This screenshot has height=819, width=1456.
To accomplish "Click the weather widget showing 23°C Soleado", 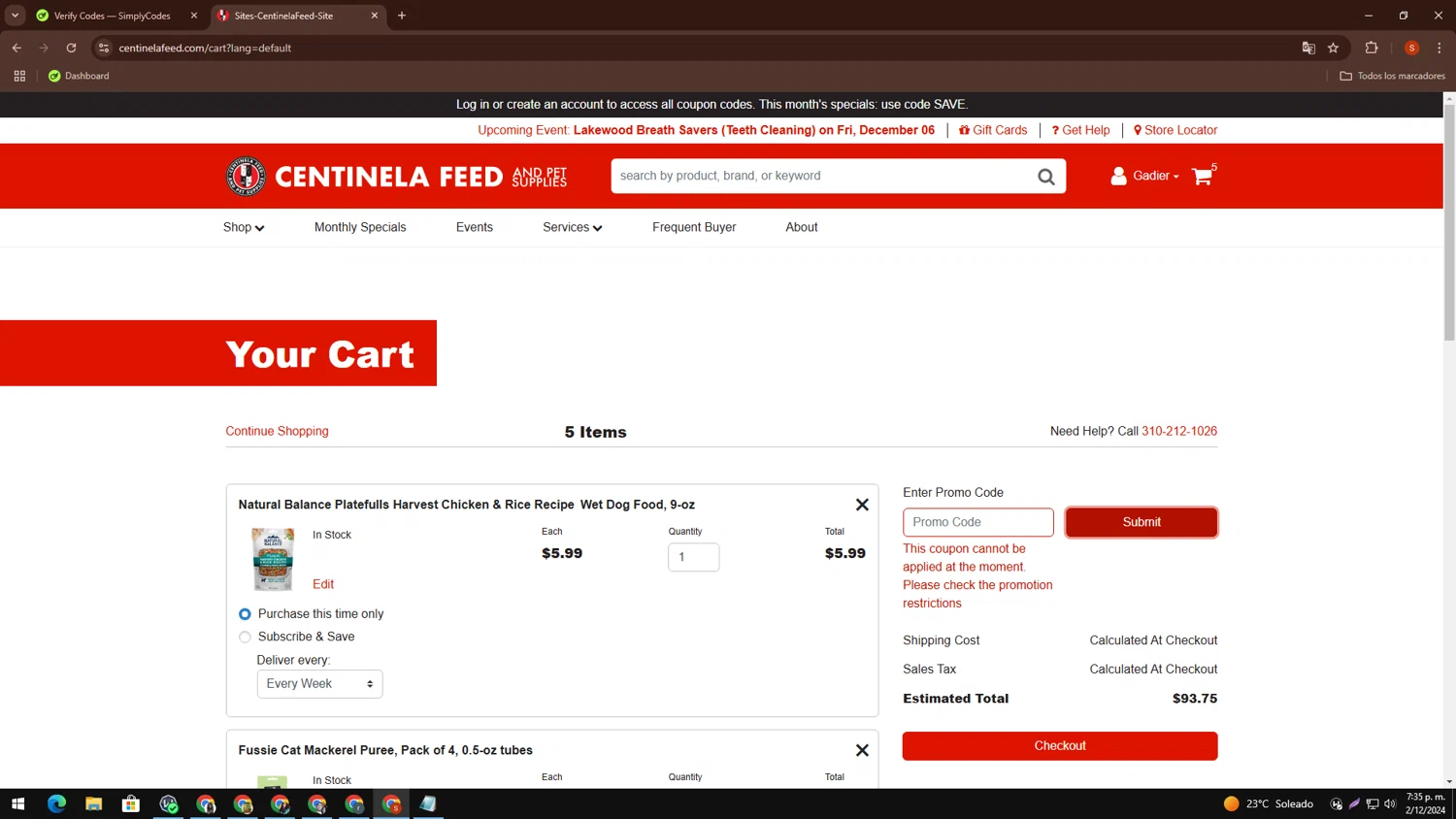I will point(1269,803).
